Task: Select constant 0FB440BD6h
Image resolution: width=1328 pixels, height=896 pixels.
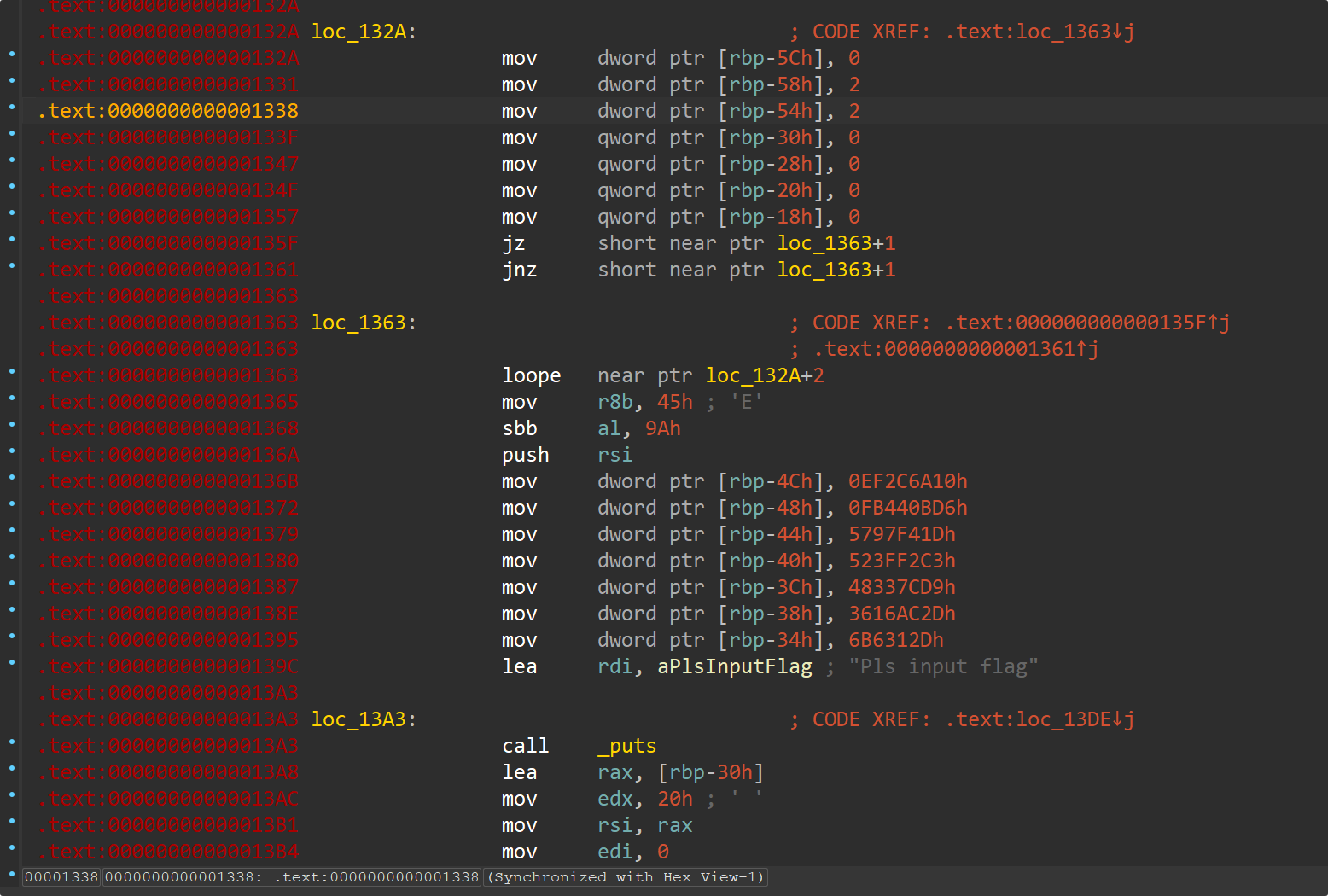Action: tap(908, 508)
